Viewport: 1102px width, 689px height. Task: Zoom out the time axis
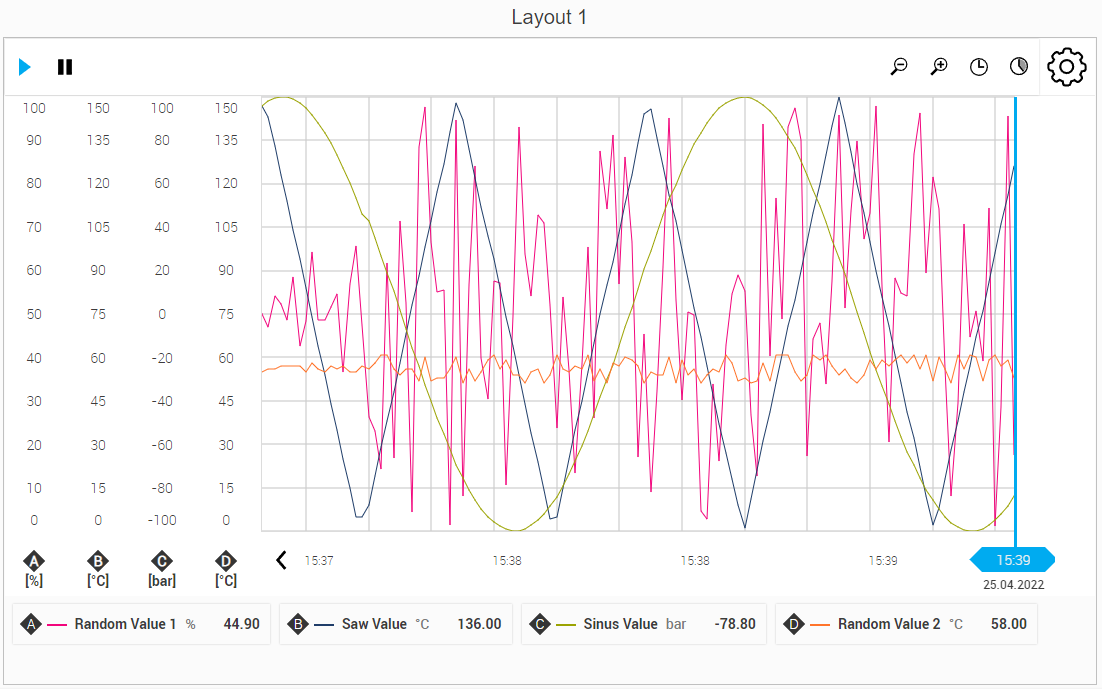tap(899, 67)
